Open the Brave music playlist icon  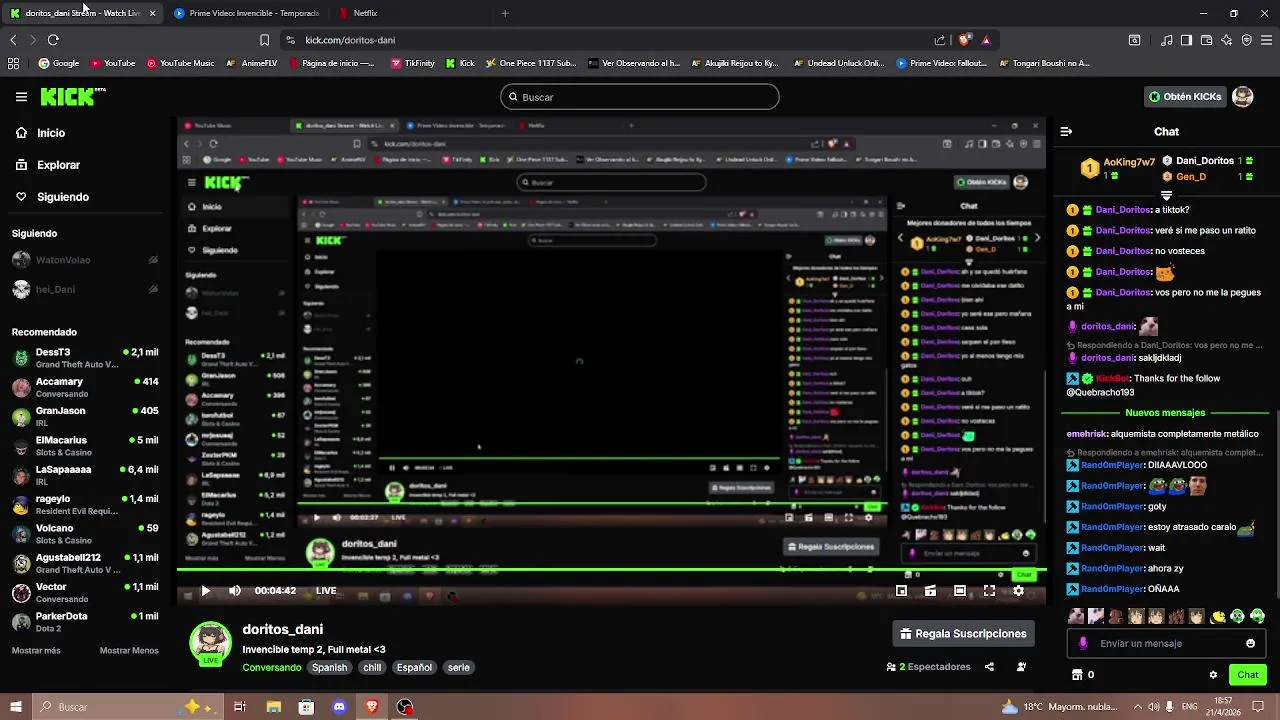[1166, 40]
